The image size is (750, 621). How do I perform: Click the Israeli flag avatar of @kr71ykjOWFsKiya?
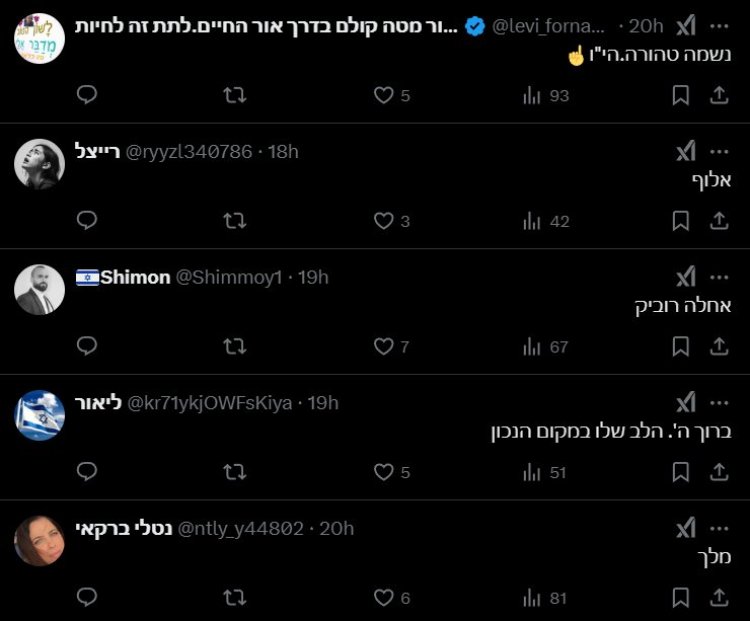click(x=39, y=415)
